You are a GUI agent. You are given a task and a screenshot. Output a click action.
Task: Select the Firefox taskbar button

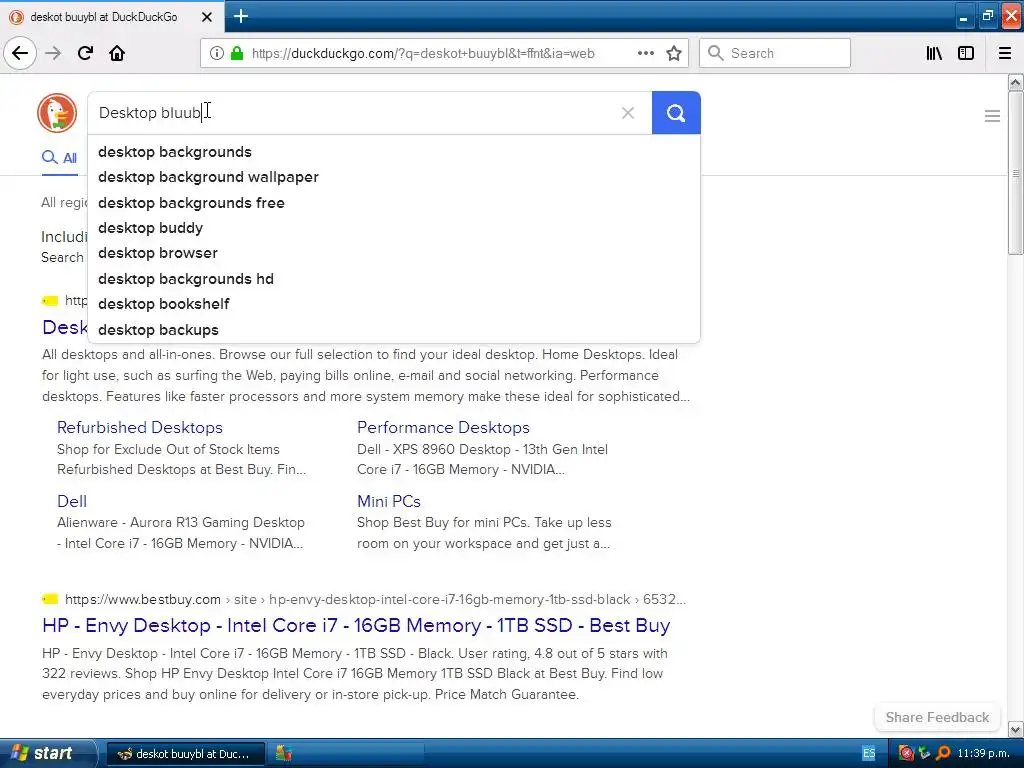pyautogui.click(x=185, y=754)
